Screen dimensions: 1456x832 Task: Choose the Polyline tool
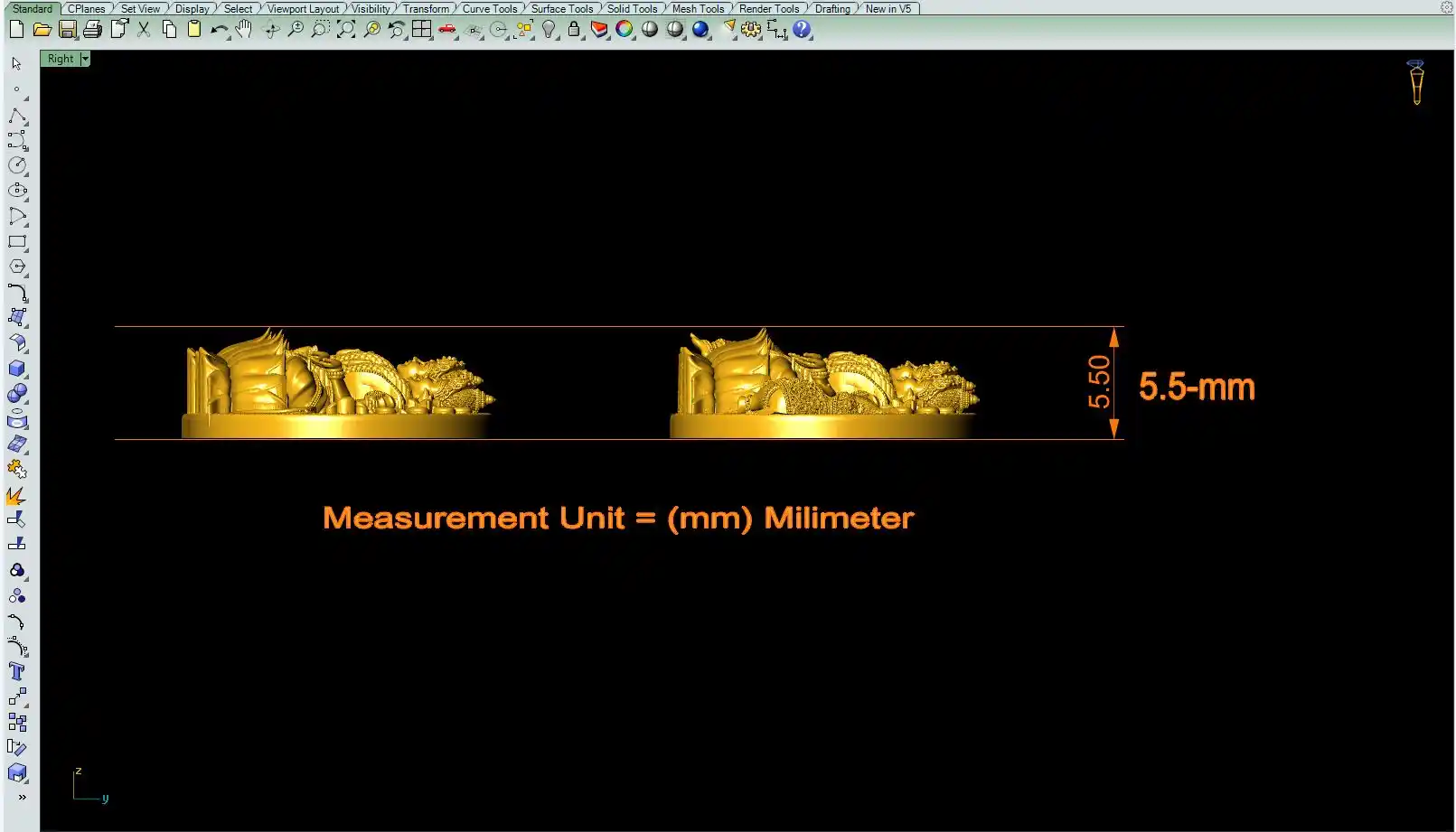(17, 117)
